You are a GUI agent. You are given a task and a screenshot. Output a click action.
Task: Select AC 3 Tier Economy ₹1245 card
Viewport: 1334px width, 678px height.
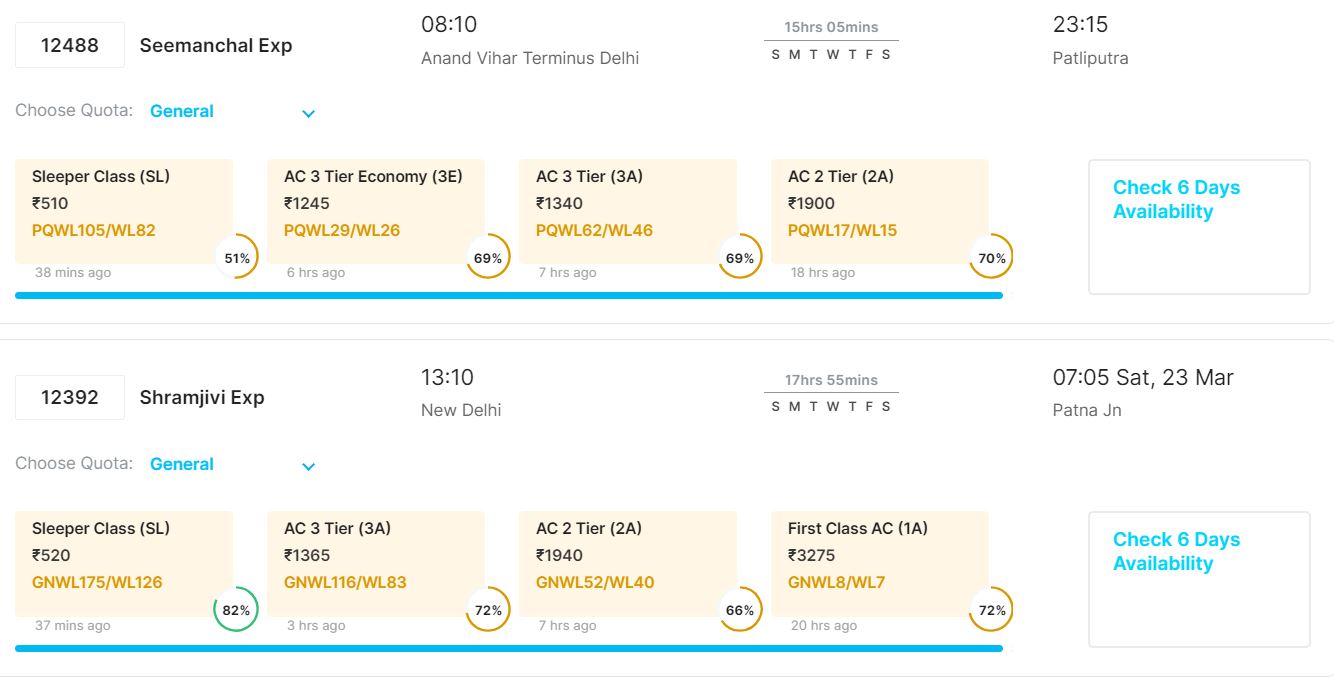click(376, 204)
